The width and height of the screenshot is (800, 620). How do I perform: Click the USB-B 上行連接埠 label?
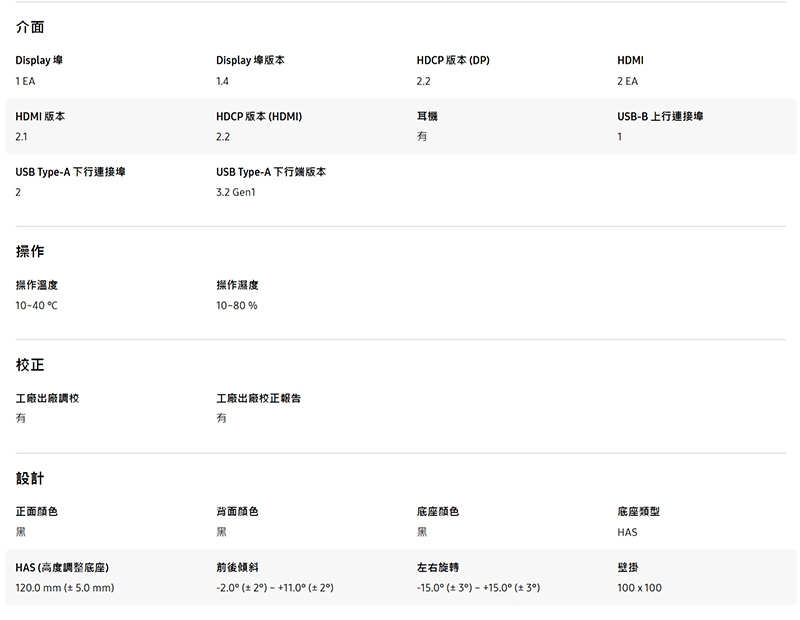[660, 117]
